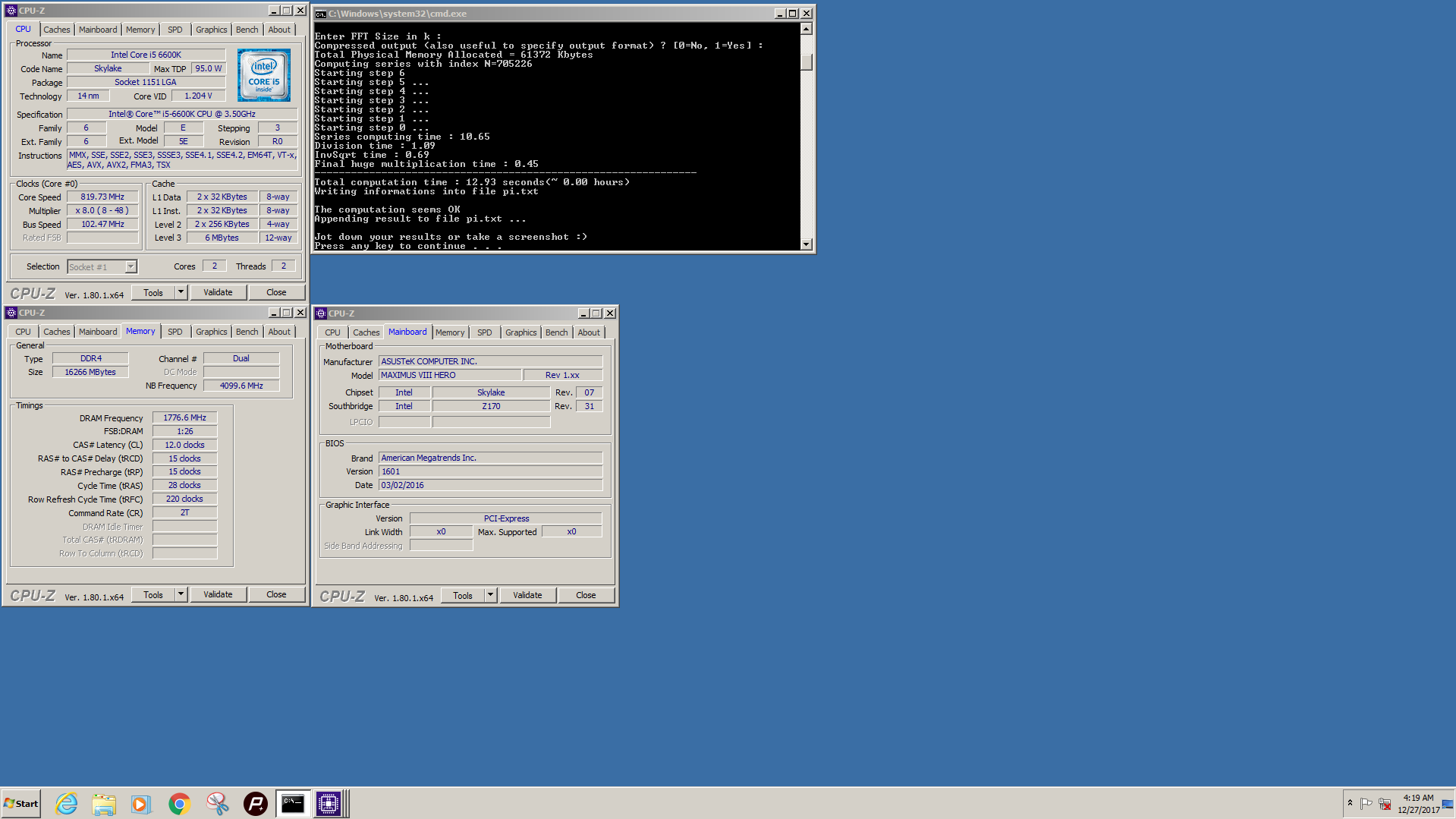1456x819 pixels.
Task: Click Close button in top-left CPU-Z window
Action: [276, 292]
